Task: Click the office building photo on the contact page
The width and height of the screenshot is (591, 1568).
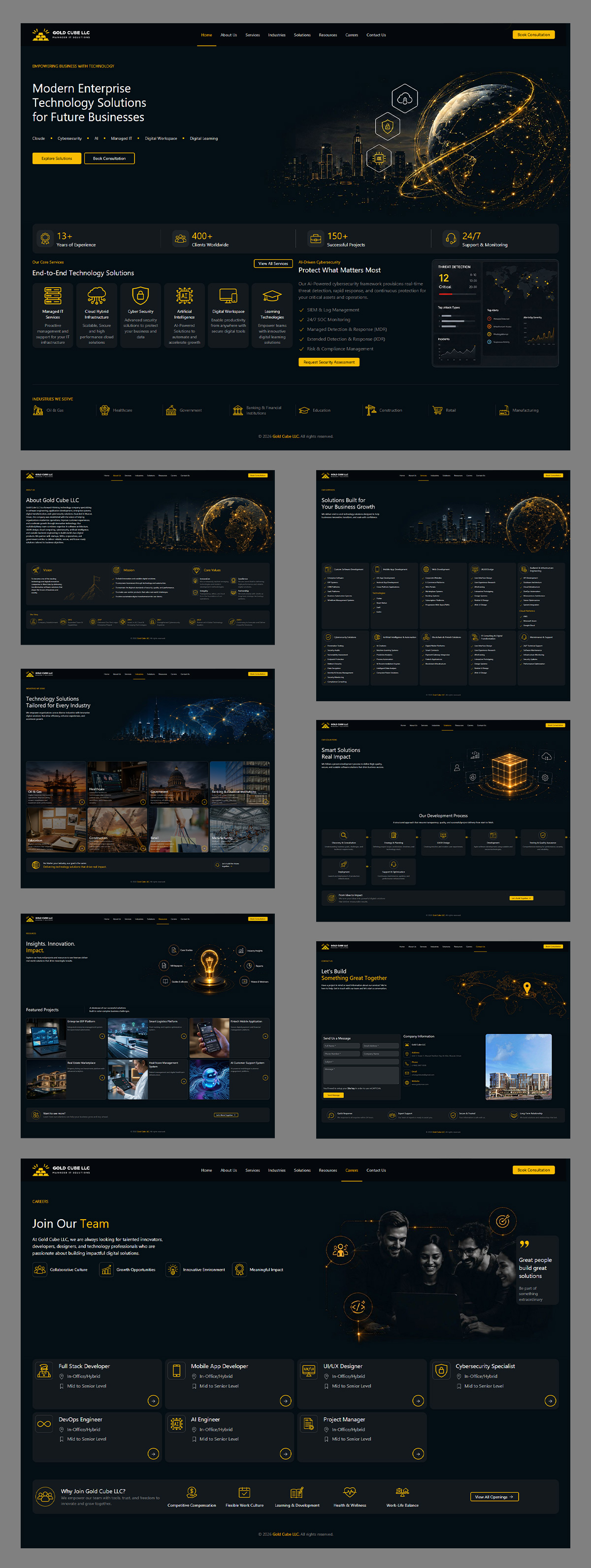Action: click(x=519, y=1067)
